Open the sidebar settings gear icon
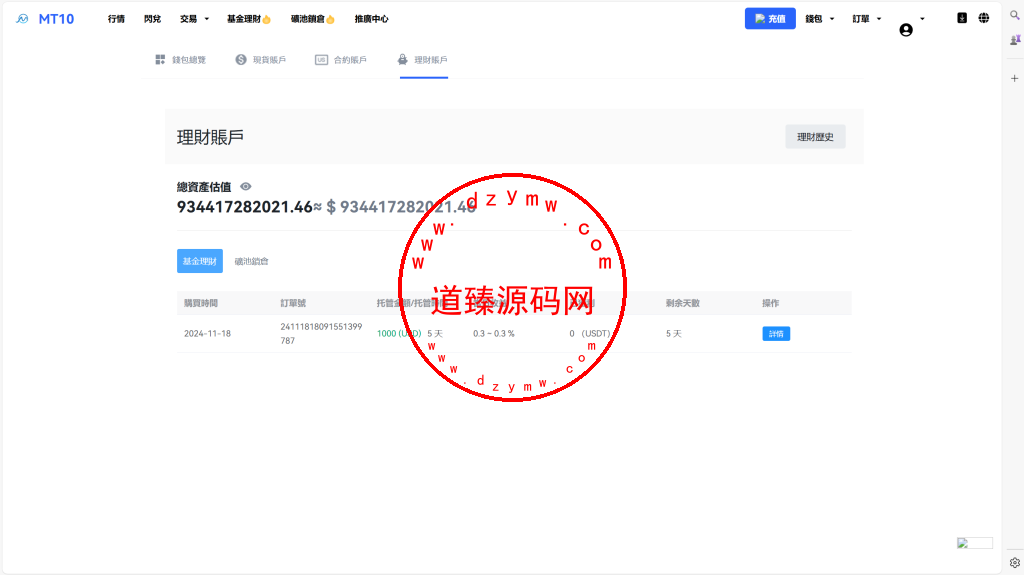The width and height of the screenshot is (1024, 575). pos(1014,563)
